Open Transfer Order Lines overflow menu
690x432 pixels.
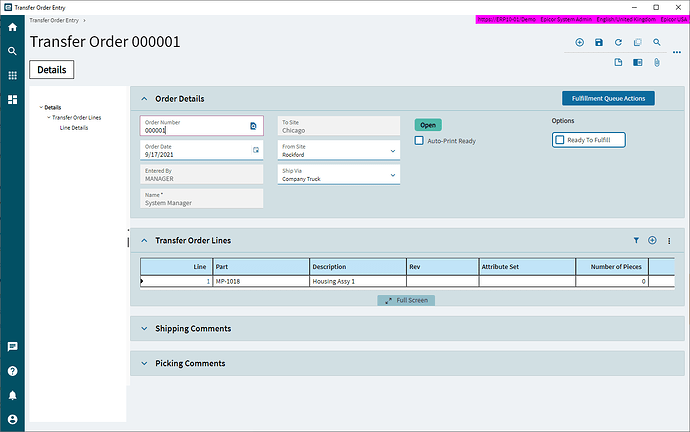click(x=669, y=241)
